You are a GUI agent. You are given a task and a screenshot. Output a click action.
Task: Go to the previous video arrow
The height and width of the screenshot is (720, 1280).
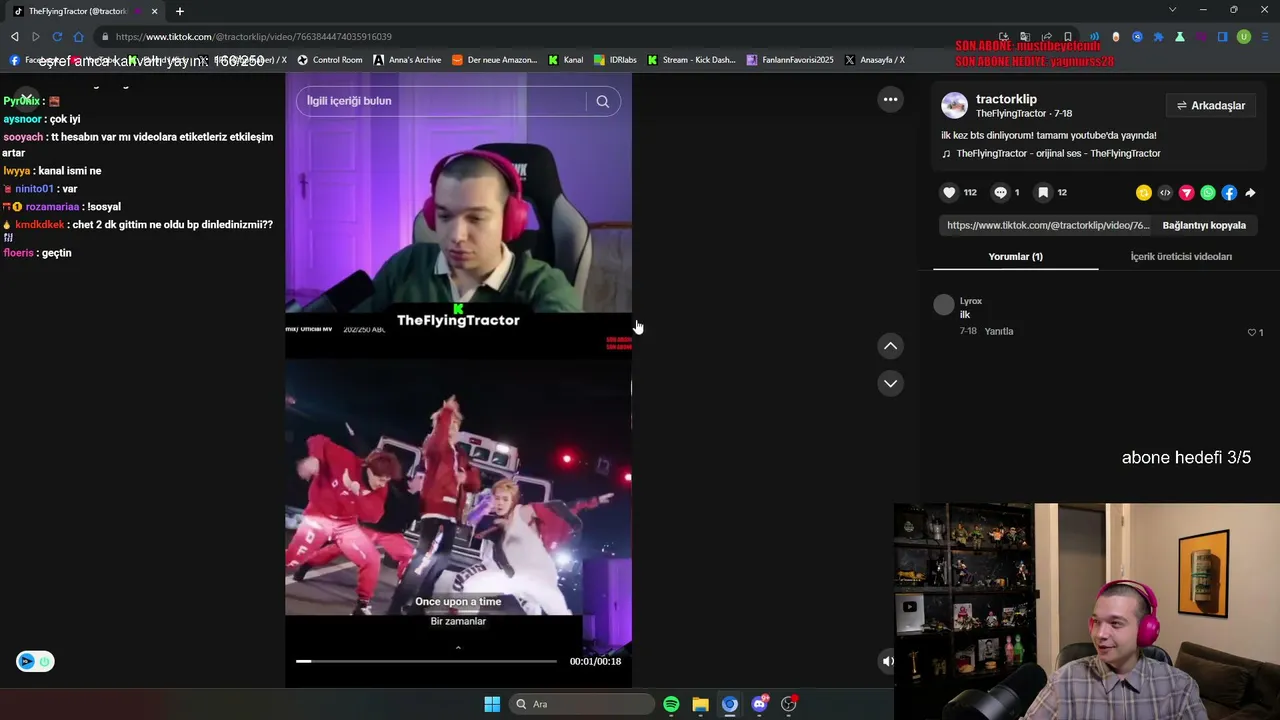click(x=890, y=346)
